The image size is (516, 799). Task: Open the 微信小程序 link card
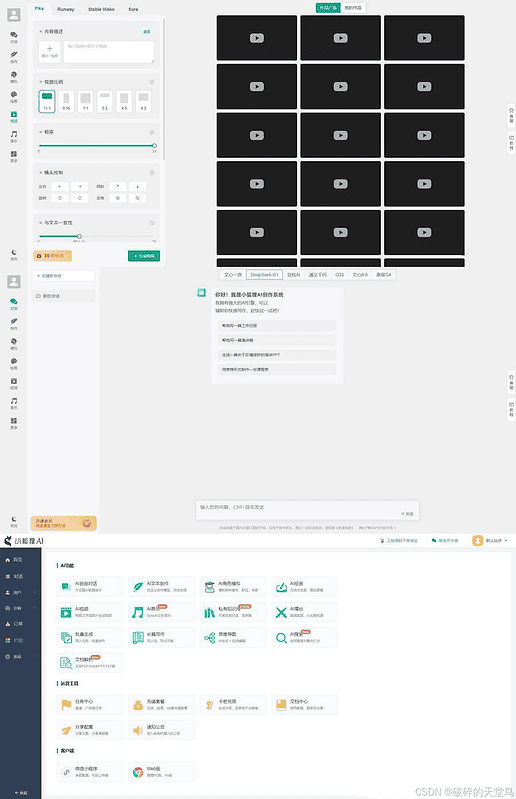pyautogui.click(x=90, y=772)
